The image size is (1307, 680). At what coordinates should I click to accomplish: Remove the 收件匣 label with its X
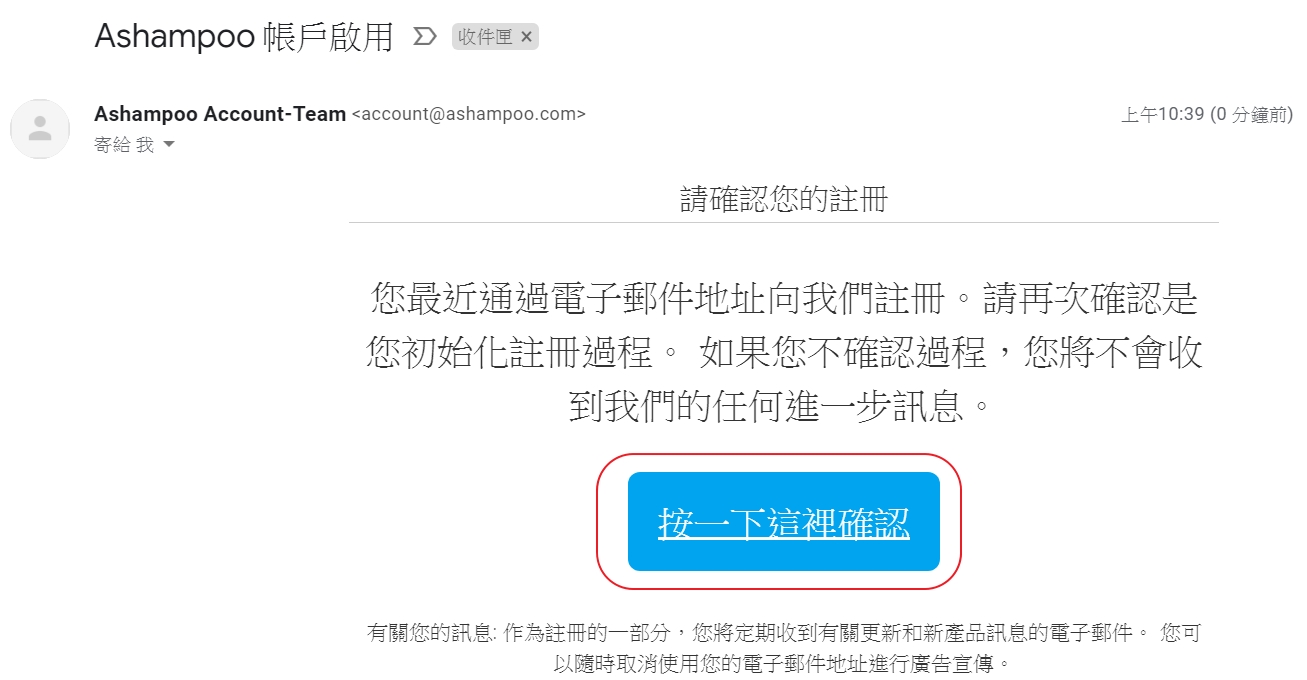[x=526, y=37]
